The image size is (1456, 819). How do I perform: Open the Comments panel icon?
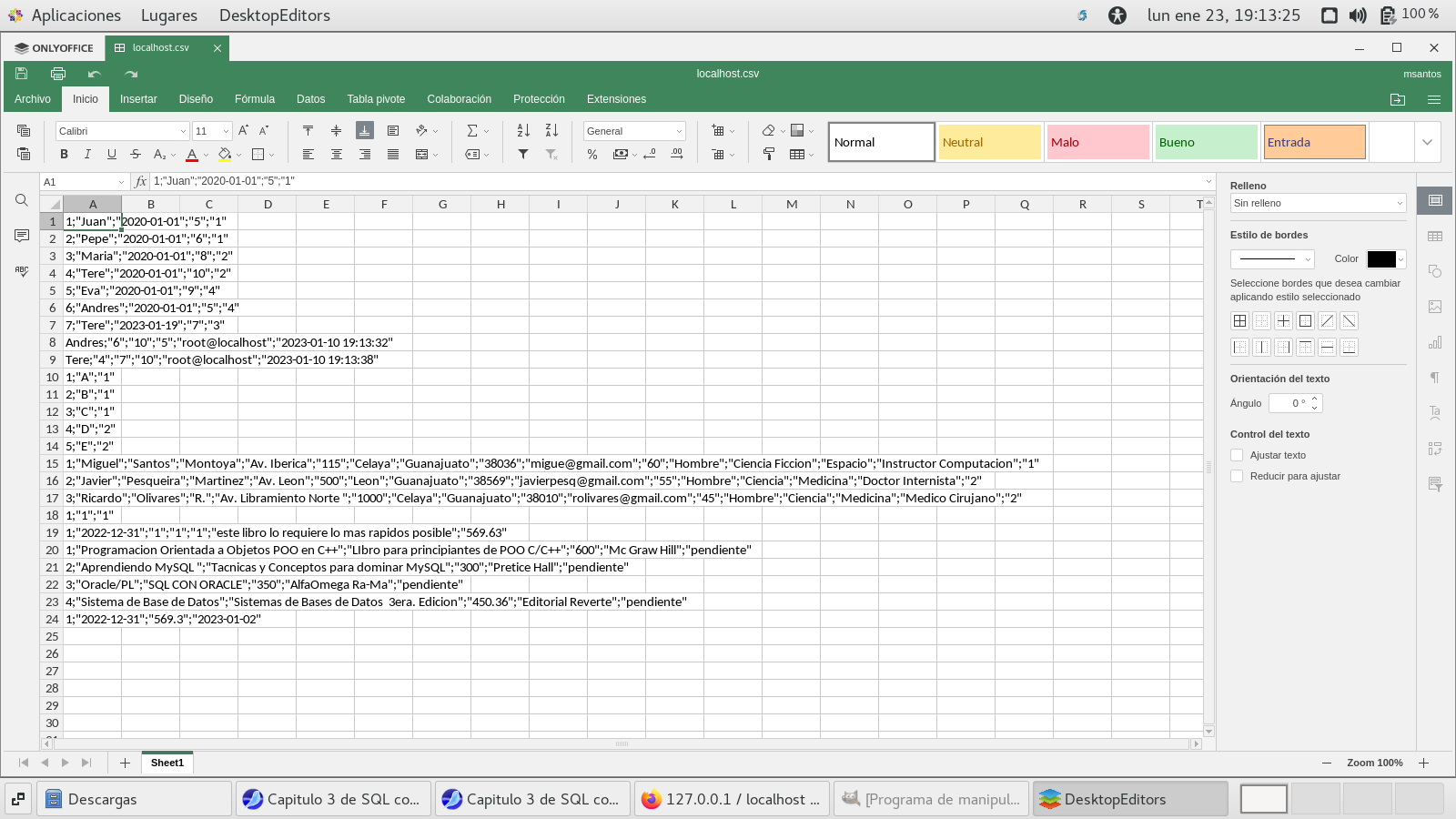tap(22, 237)
